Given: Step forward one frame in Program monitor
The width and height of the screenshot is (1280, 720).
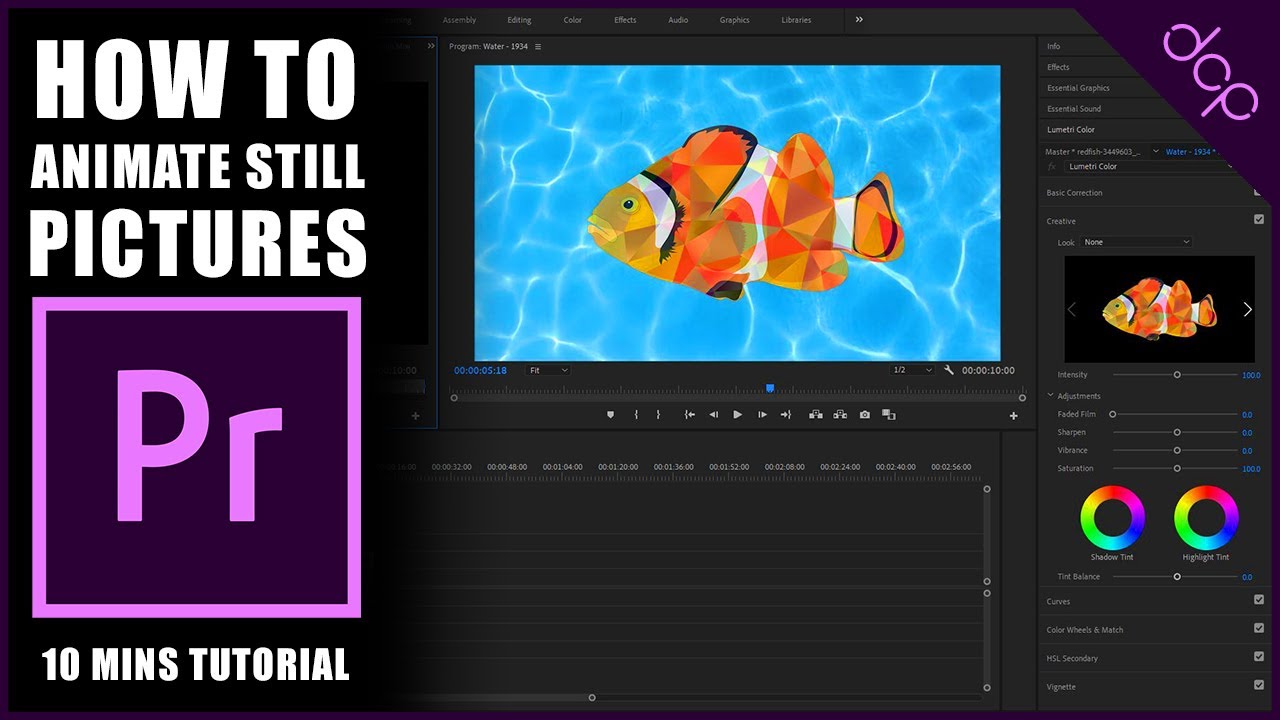Looking at the screenshot, I should [762, 415].
